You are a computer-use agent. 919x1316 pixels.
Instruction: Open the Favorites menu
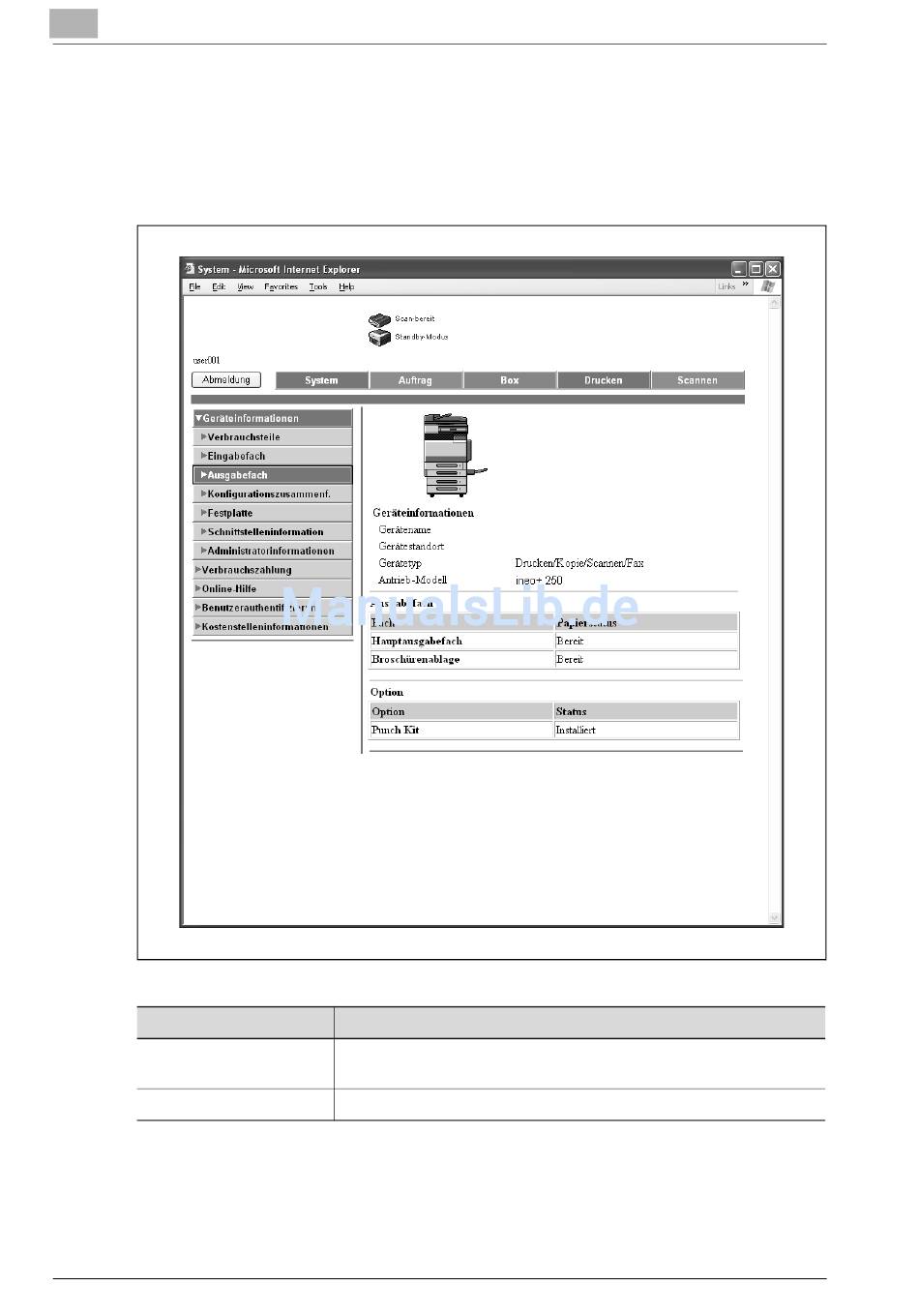(x=282, y=286)
